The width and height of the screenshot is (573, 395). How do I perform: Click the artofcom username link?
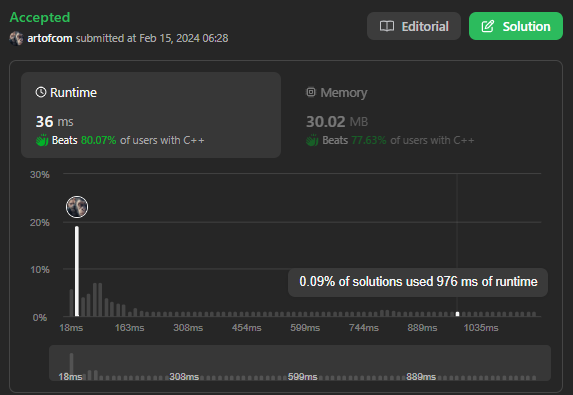50,38
